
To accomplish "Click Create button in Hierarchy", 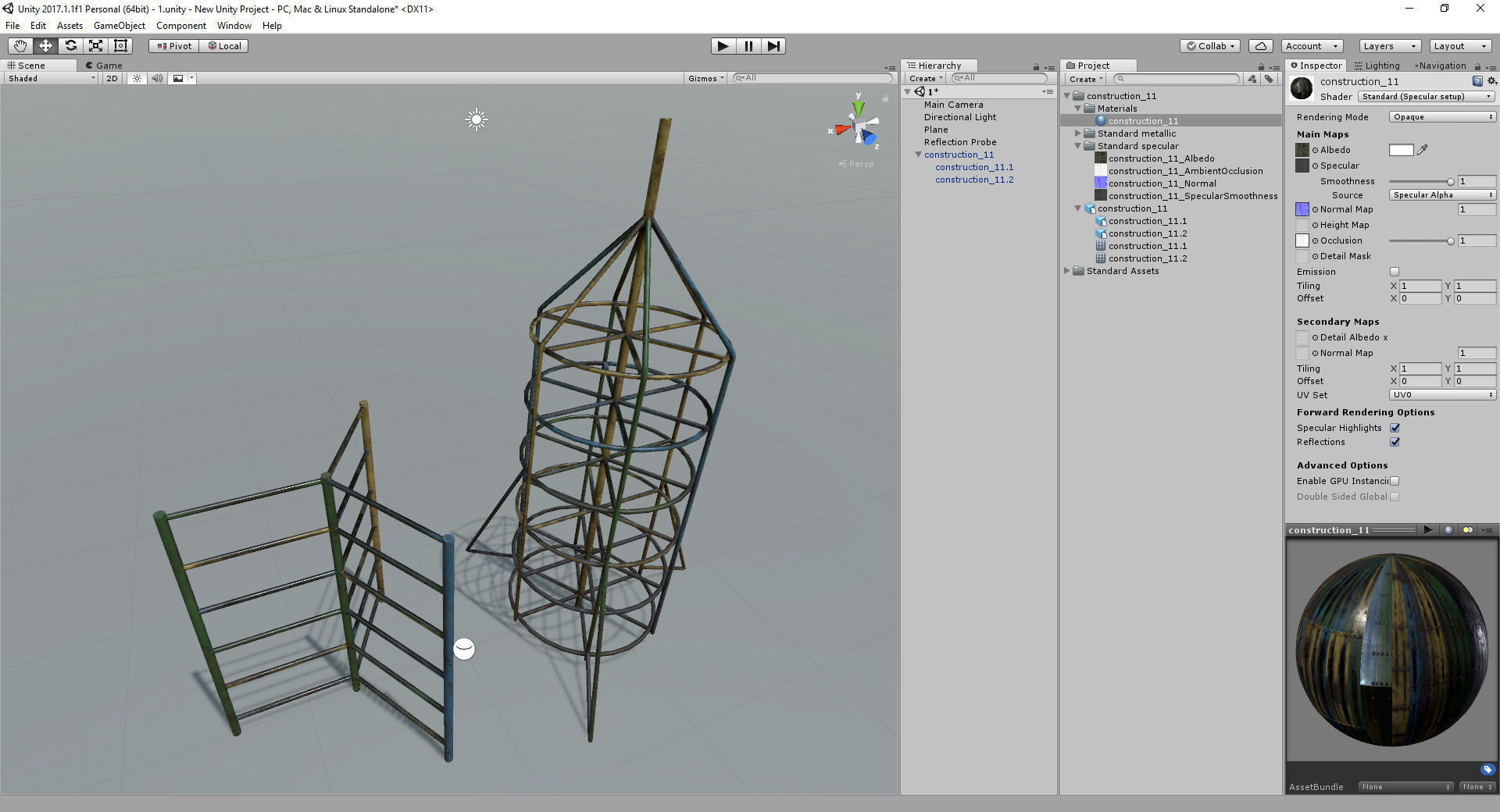I will click(926, 78).
